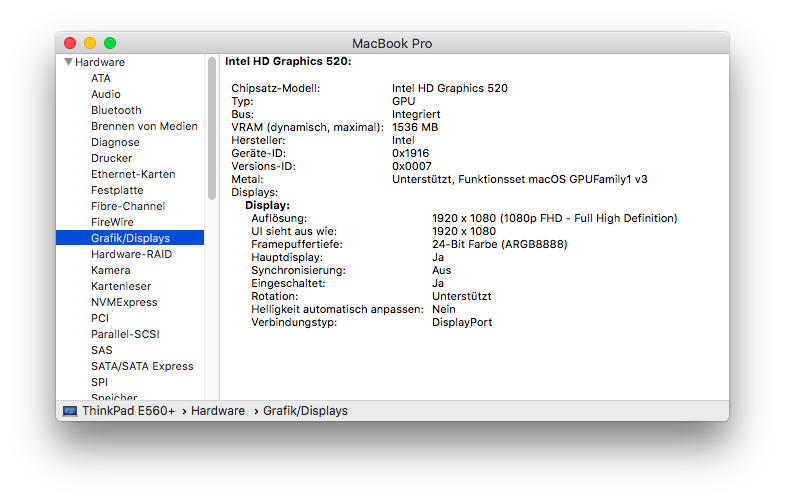The width and height of the screenshot is (785, 501).
Task: Click the Geräte-ID value 0x1916
Action: 411,154
